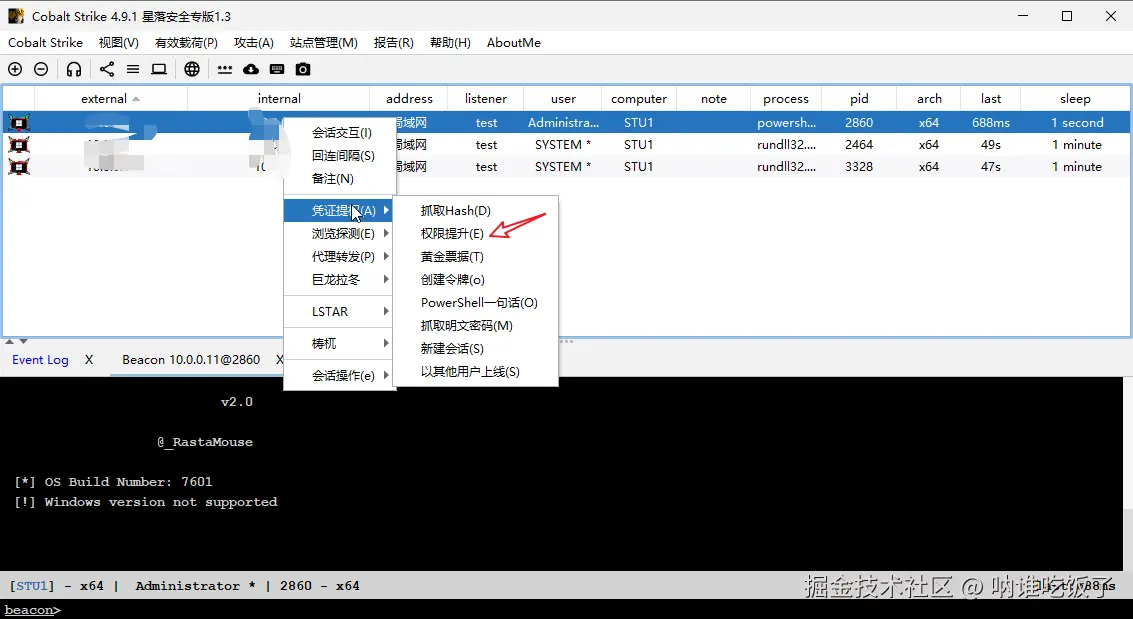The image size is (1133, 619).
Task: Switch to Target Table laptop icon
Action: coord(159,69)
